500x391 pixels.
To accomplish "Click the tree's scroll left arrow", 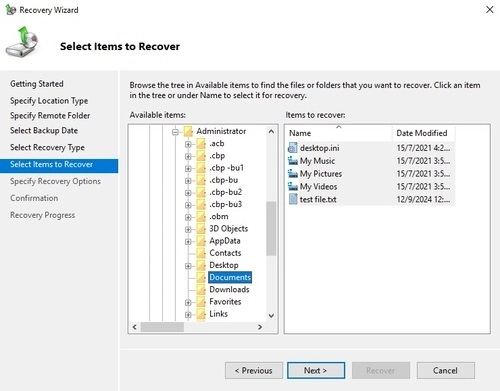I will [135, 327].
